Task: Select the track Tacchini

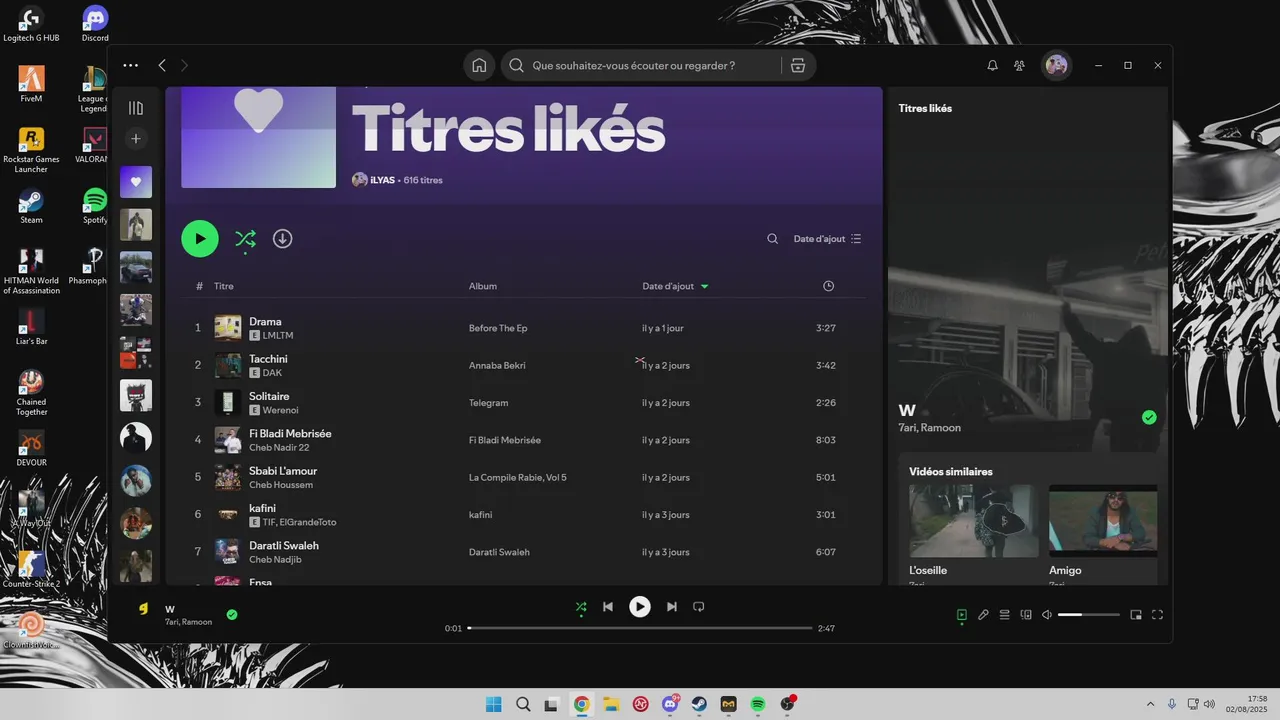Action: [x=268, y=359]
